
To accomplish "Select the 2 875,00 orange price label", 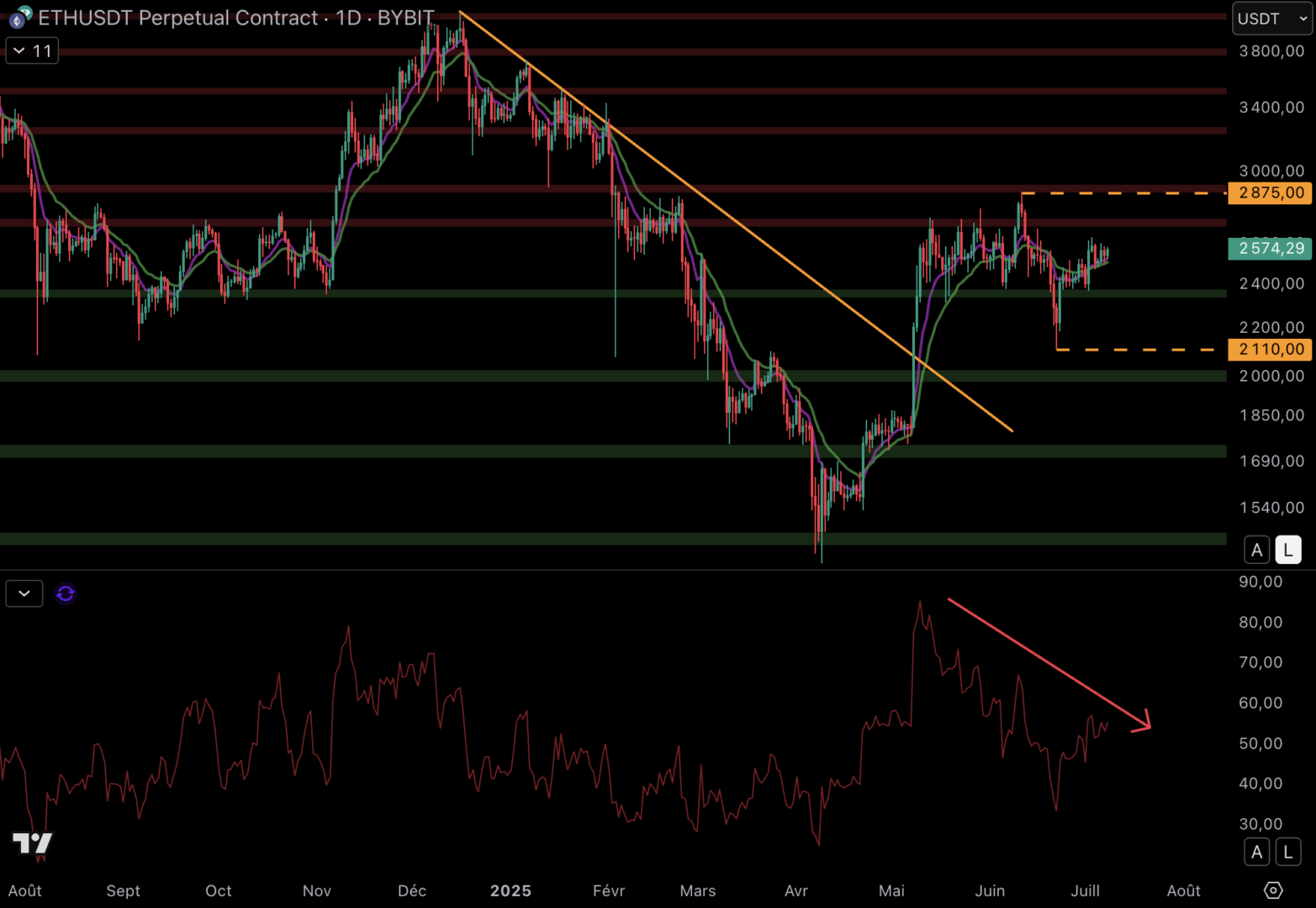I will point(1270,193).
